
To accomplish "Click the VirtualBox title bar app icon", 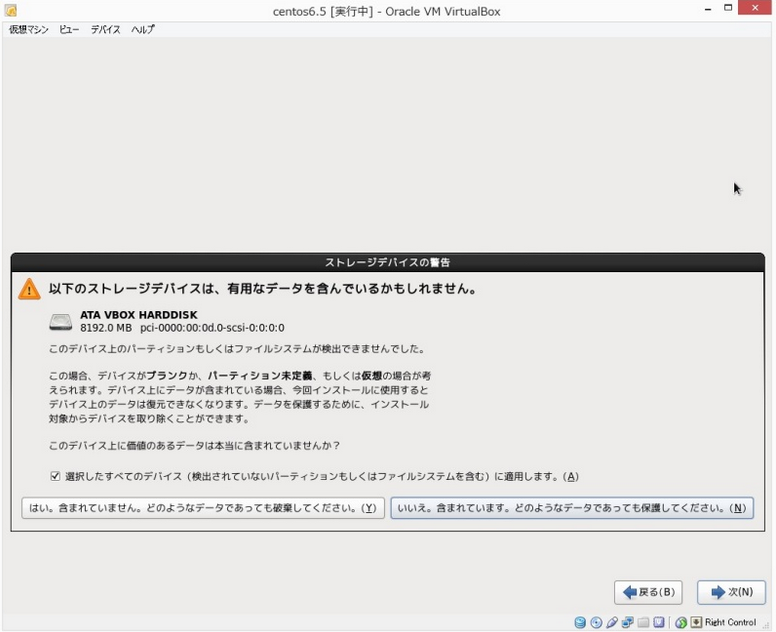I will coord(10,10).
